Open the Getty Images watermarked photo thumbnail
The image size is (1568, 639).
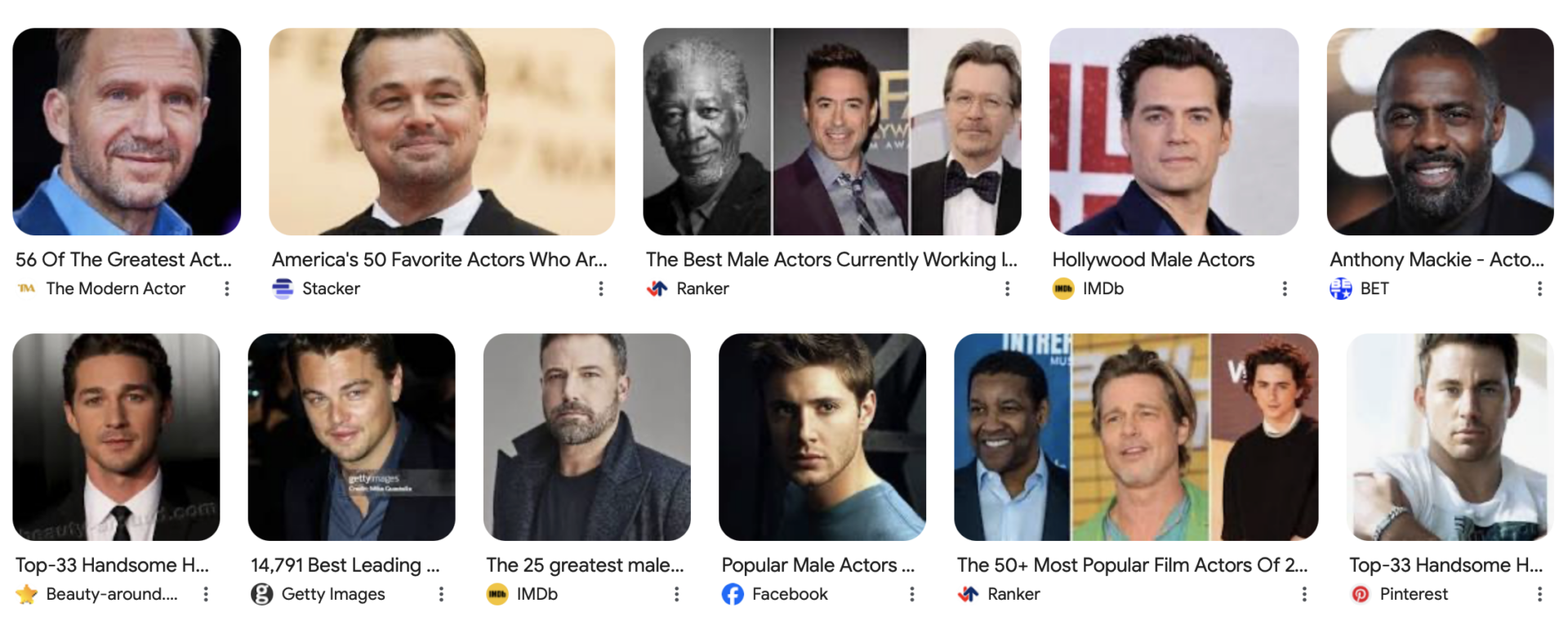tap(352, 436)
